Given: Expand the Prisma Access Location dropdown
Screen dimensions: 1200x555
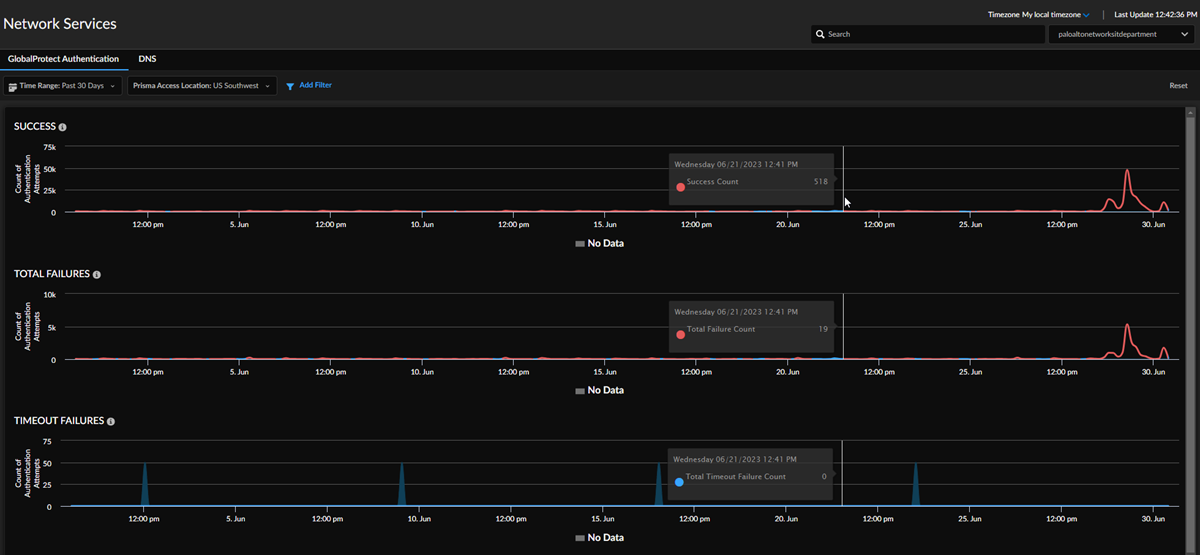Looking at the screenshot, I should tap(202, 86).
